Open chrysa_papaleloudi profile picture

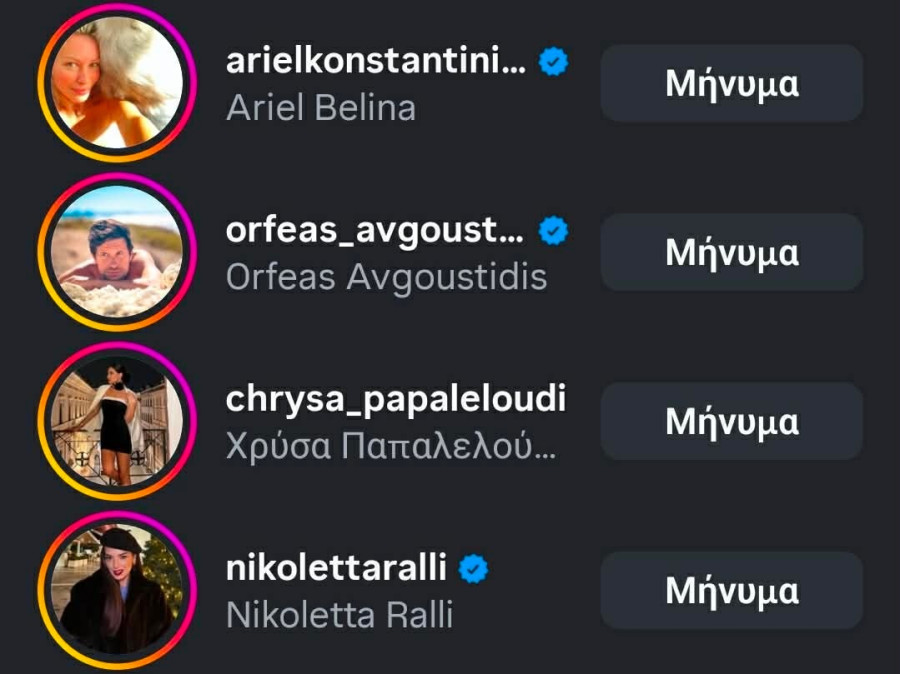pyautogui.click(x=117, y=421)
